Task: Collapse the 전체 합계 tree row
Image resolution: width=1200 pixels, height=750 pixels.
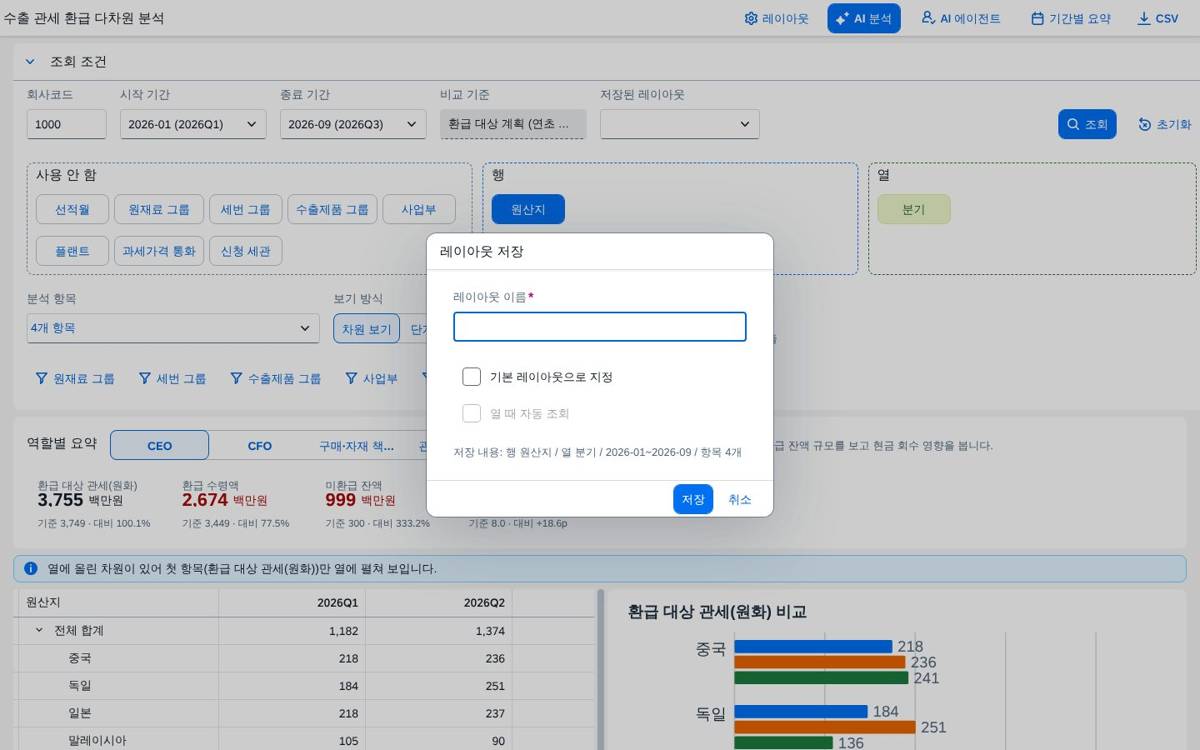Action: 39,631
